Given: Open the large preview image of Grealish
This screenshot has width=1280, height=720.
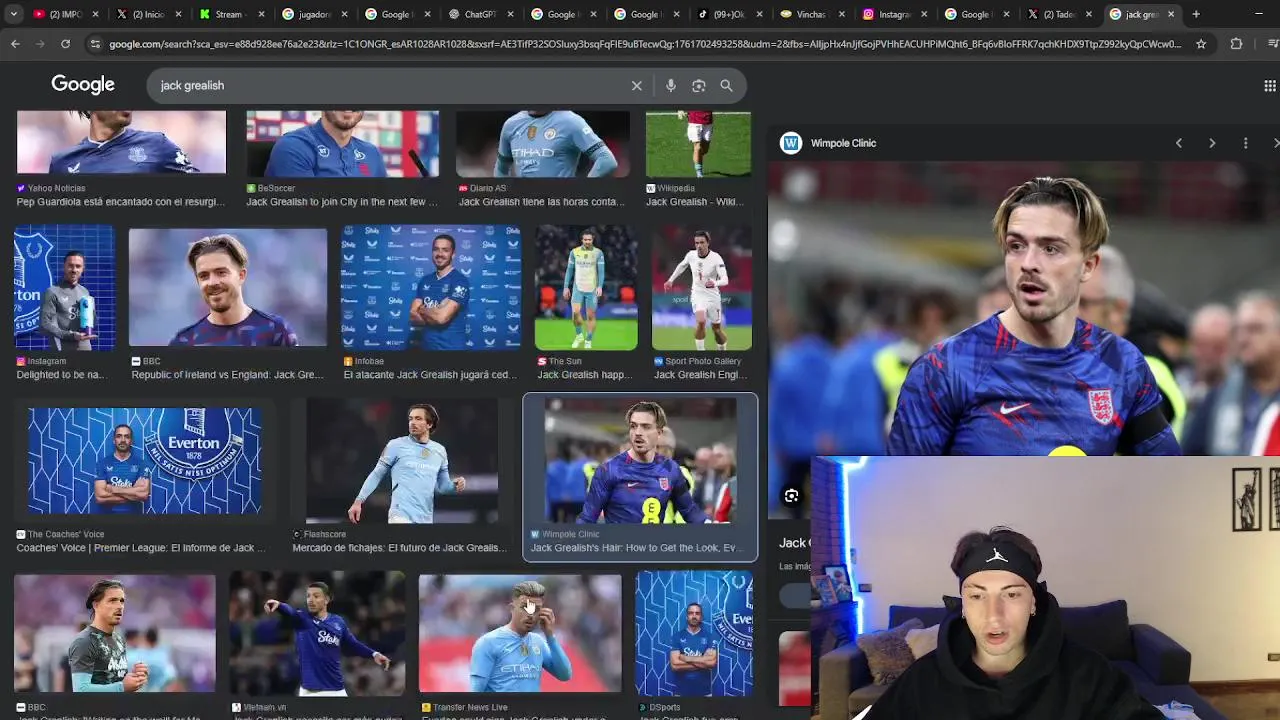Looking at the screenshot, I should pyautogui.click(x=1024, y=308).
